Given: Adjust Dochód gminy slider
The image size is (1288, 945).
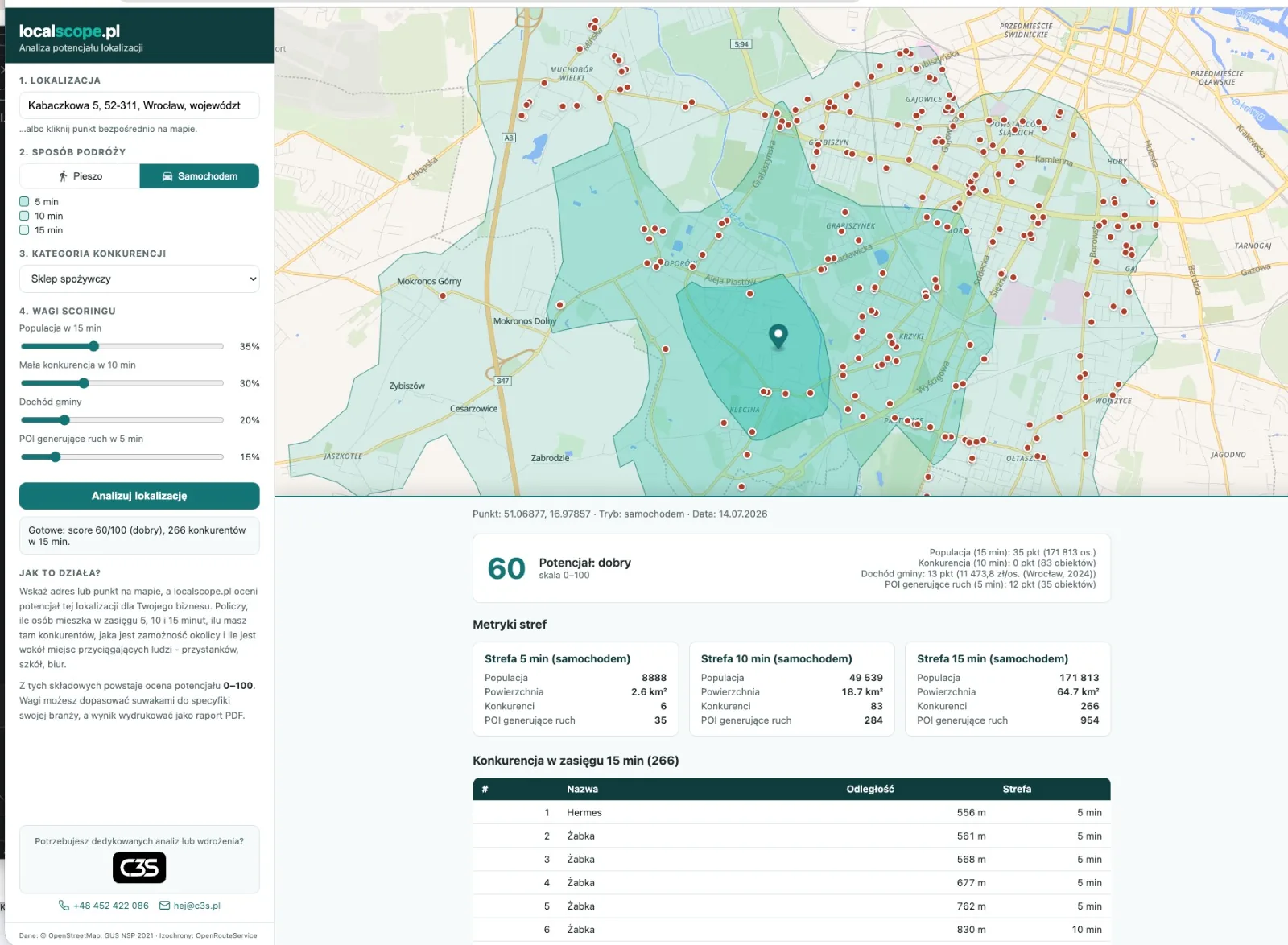Looking at the screenshot, I should pyautogui.click(x=122, y=420).
